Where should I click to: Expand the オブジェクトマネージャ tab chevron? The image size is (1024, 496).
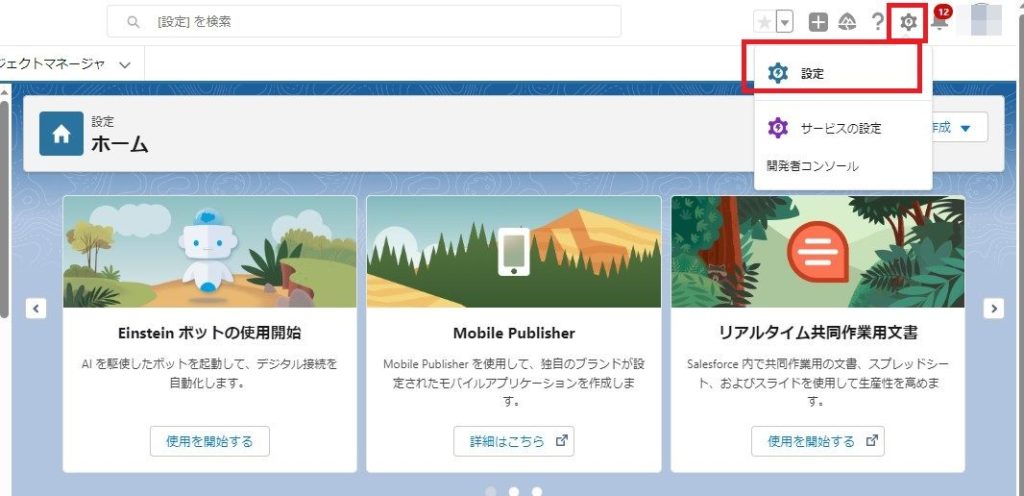click(125, 65)
